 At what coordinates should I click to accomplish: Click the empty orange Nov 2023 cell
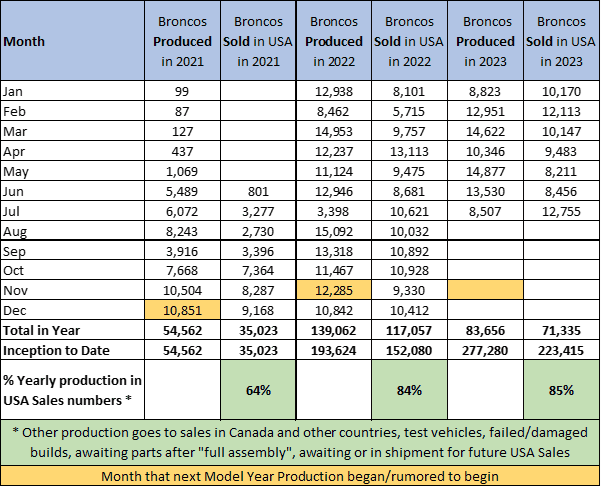pos(485,290)
